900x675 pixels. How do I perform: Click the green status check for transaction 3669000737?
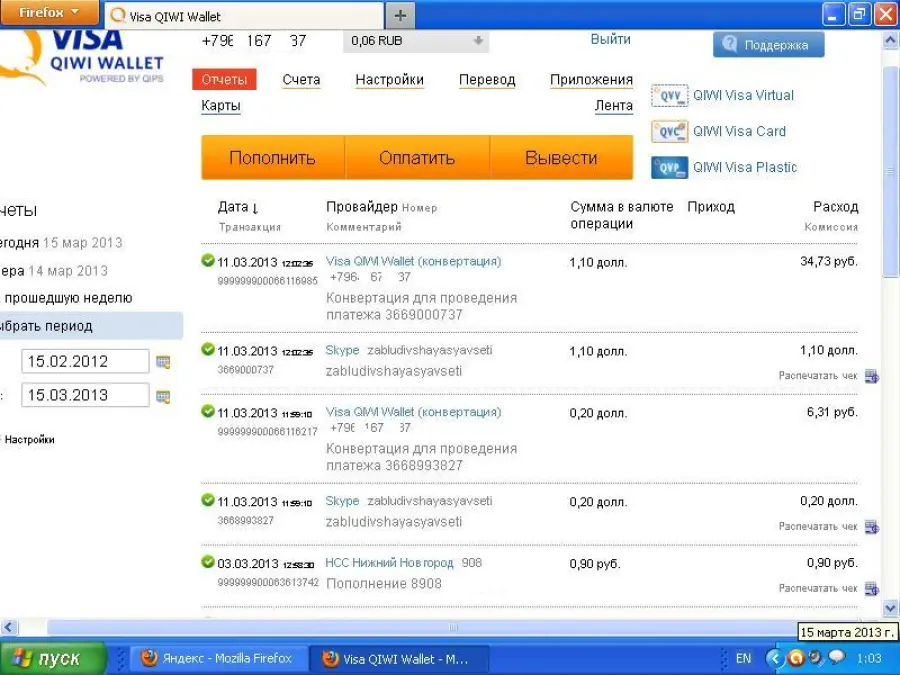208,350
